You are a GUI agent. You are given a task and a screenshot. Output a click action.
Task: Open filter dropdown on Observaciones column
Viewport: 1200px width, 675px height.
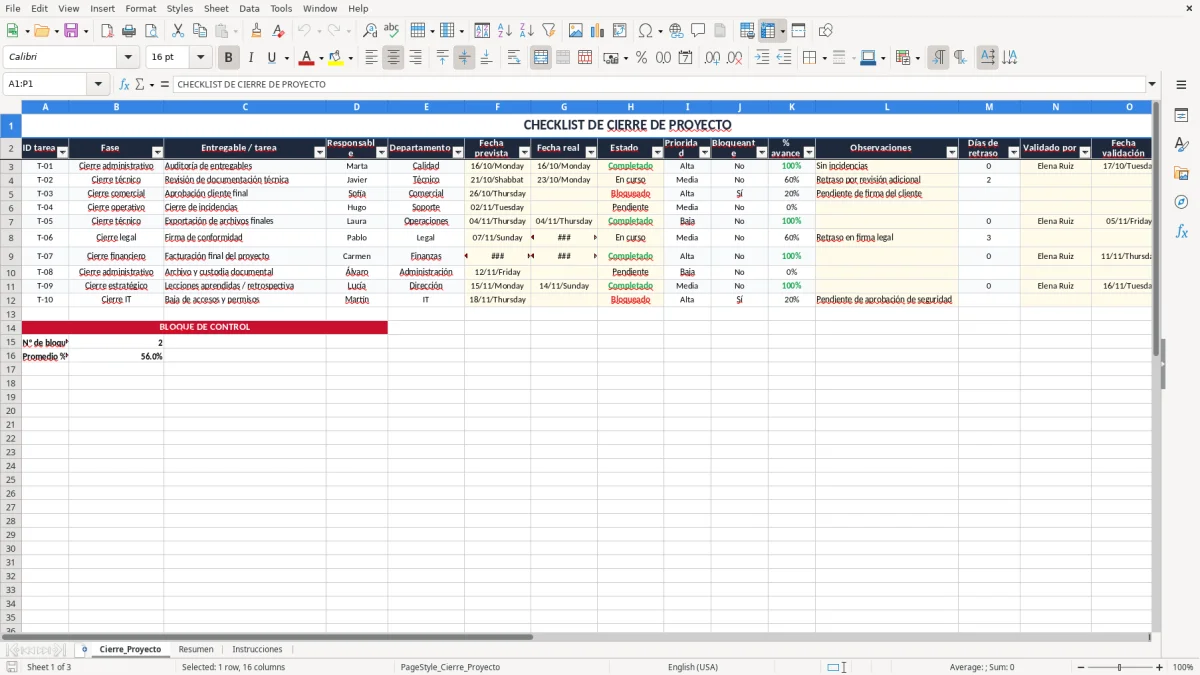952,153
